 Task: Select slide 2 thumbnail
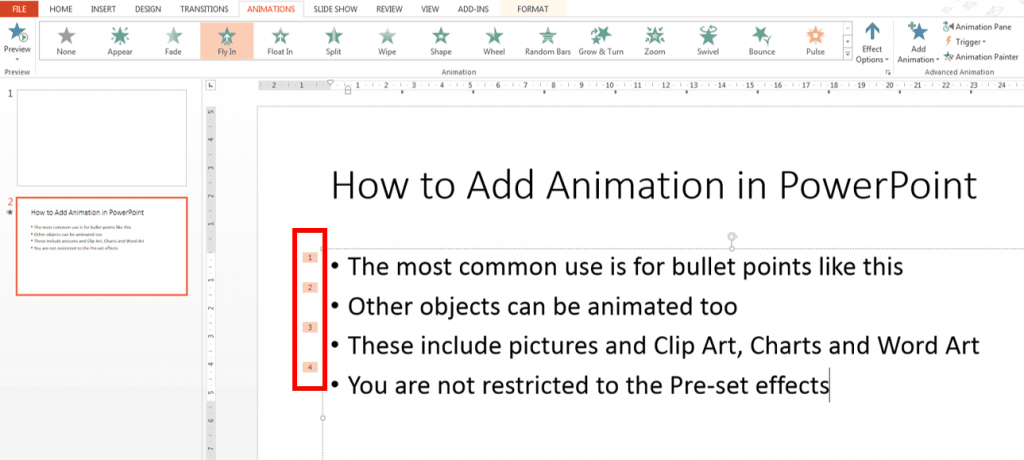click(x=101, y=246)
